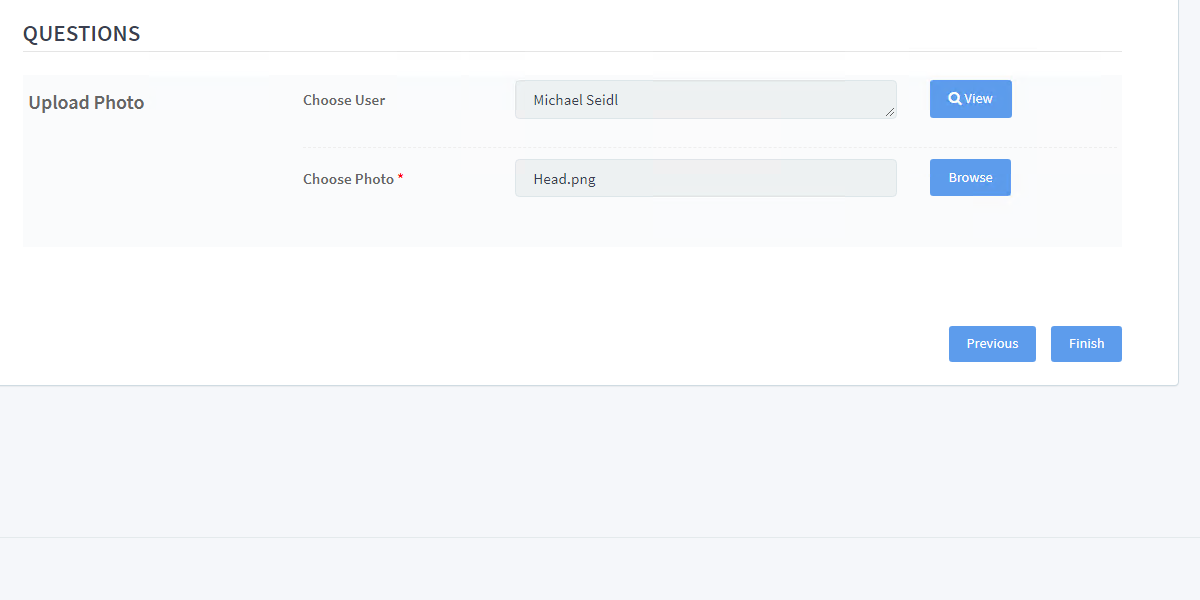1200x600 pixels.
Task: Click the Choose User label
Action: 344,100
